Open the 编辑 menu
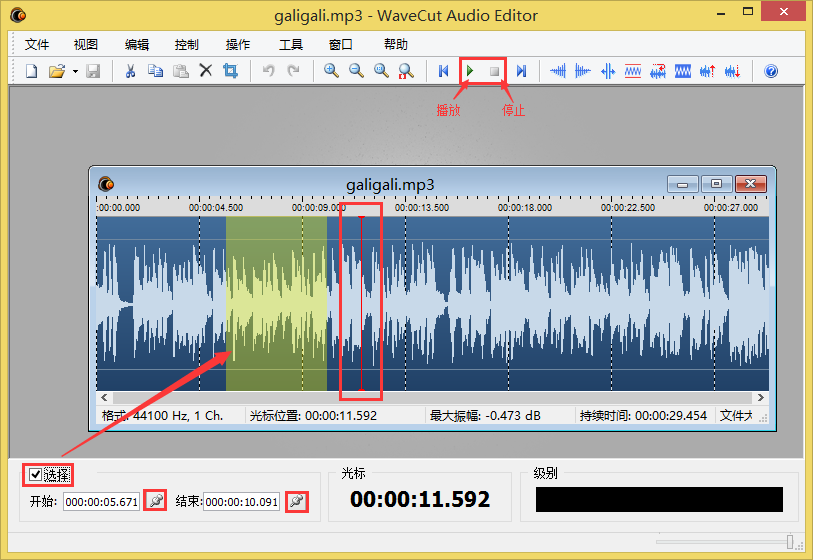The height and width of the screenshot is (560, 813). pyautogui.click(x=137, y=45)
